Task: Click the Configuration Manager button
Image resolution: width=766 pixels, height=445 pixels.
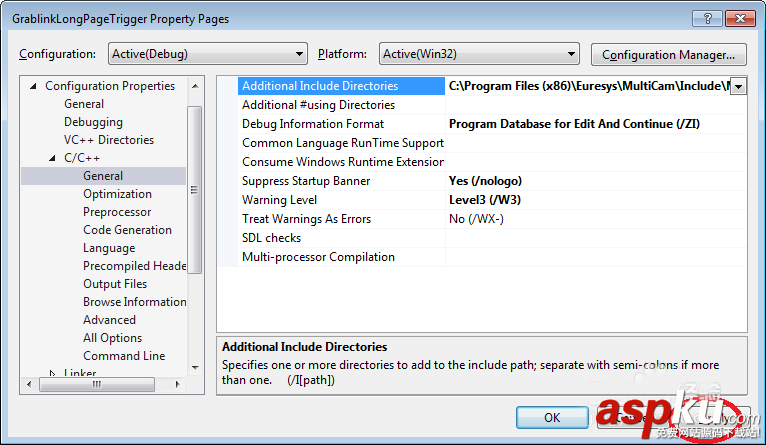Action: tap(669, 54)
